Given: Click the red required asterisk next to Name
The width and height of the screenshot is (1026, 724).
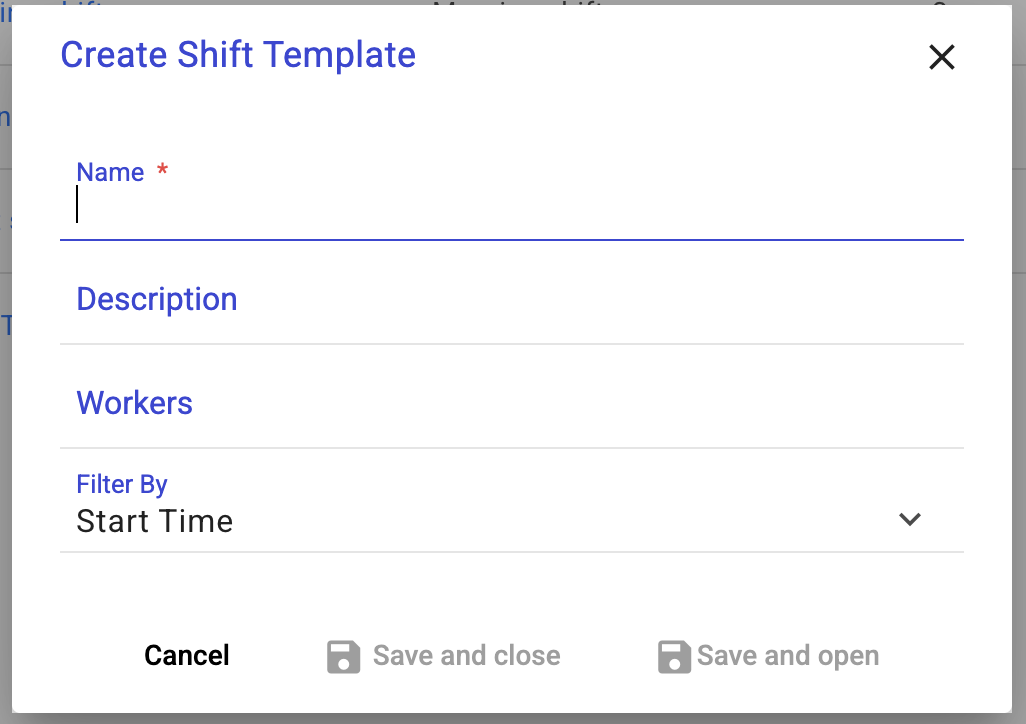Looking at the screenshot, I should pyautogui.click(x=162, y=171).
